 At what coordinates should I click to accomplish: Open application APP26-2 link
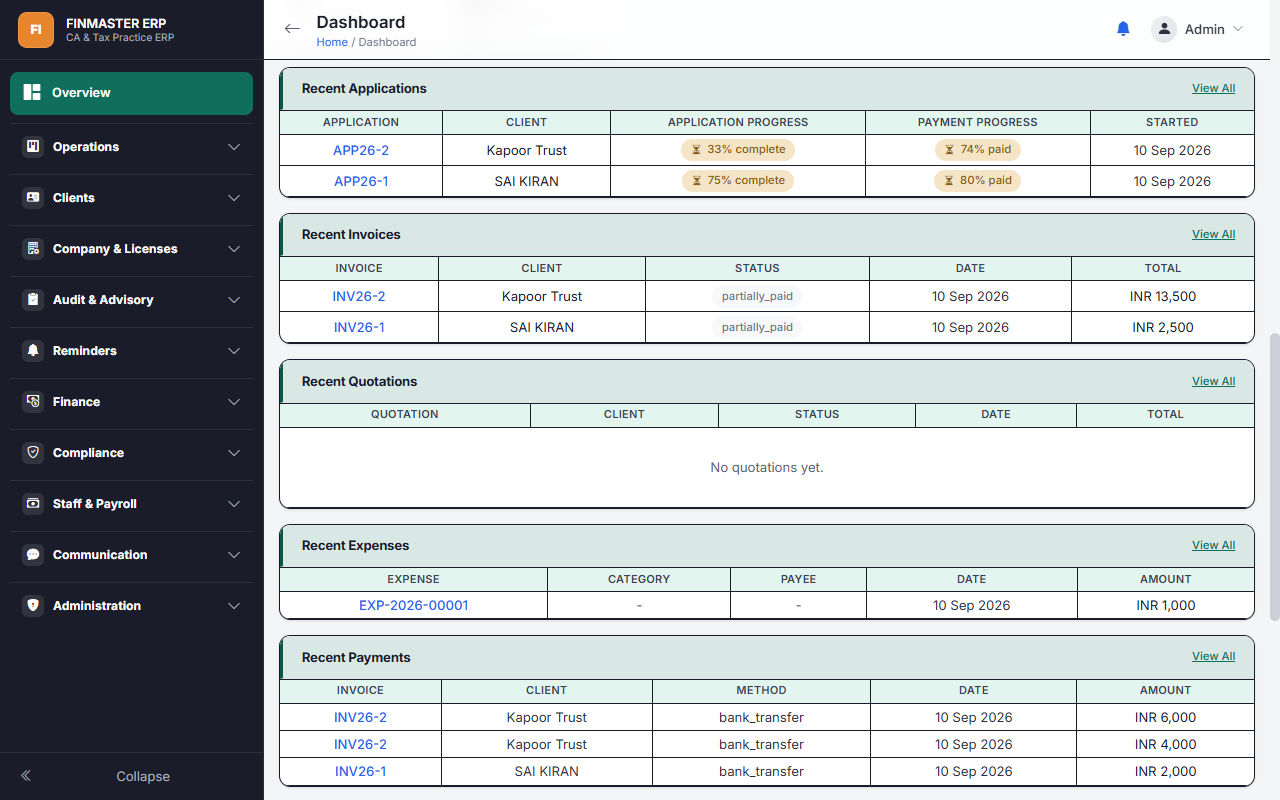(361, 150)
